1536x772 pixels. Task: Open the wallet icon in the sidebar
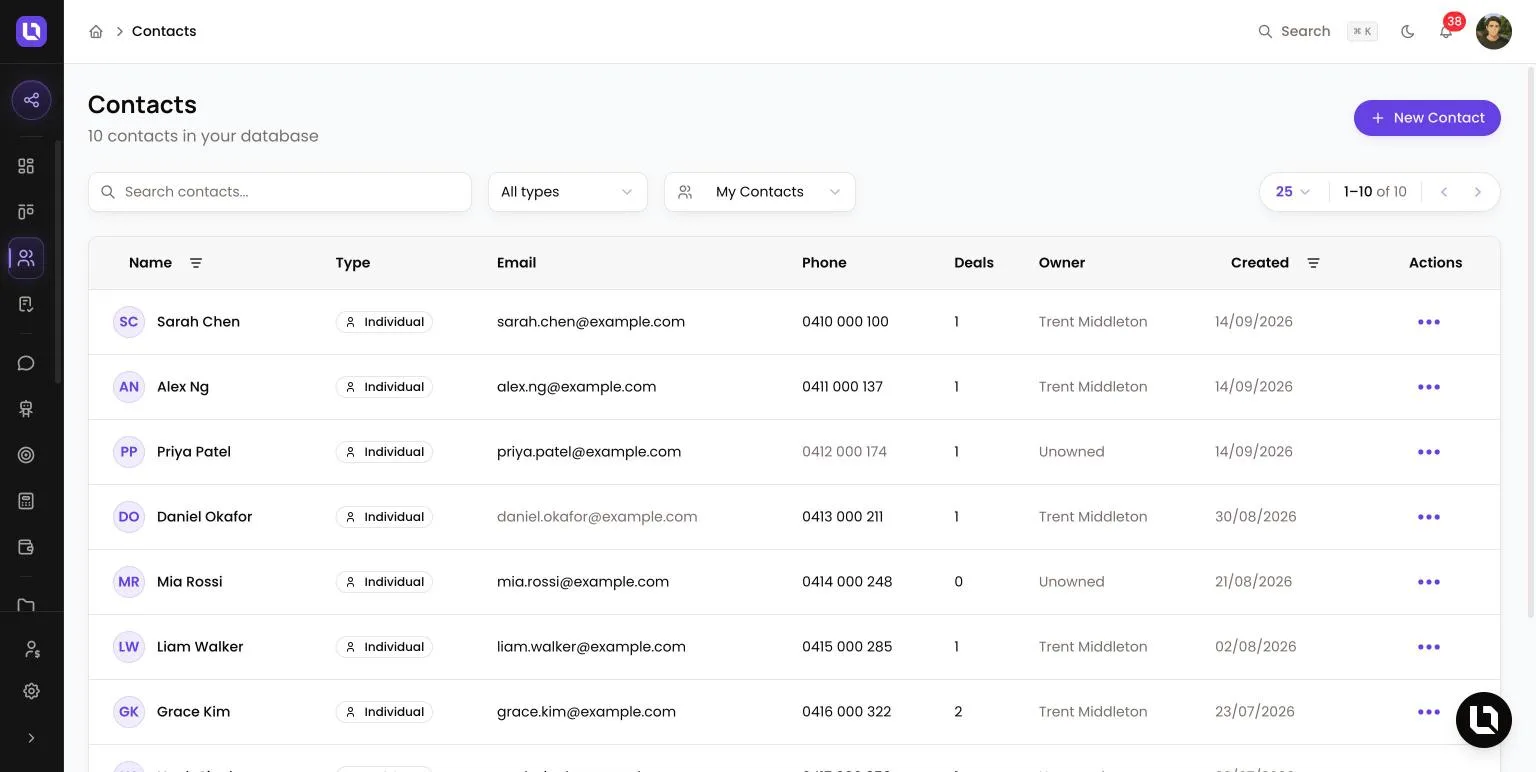pos(26,547)
